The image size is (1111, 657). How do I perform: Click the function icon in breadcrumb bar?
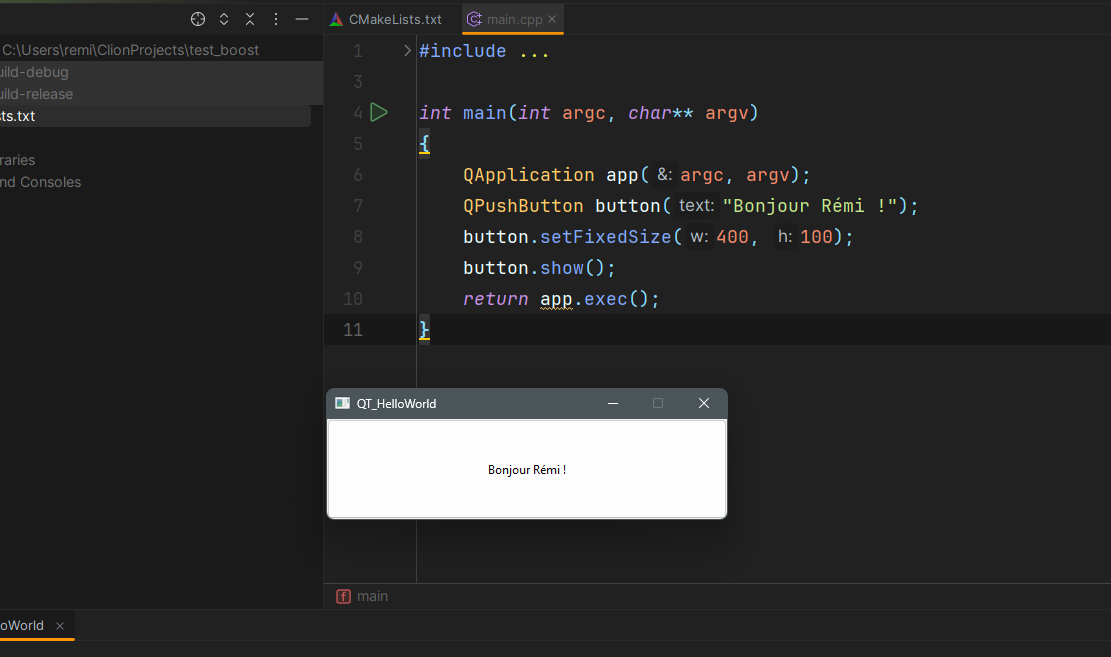pyautogui.click(x=344, y=596)
